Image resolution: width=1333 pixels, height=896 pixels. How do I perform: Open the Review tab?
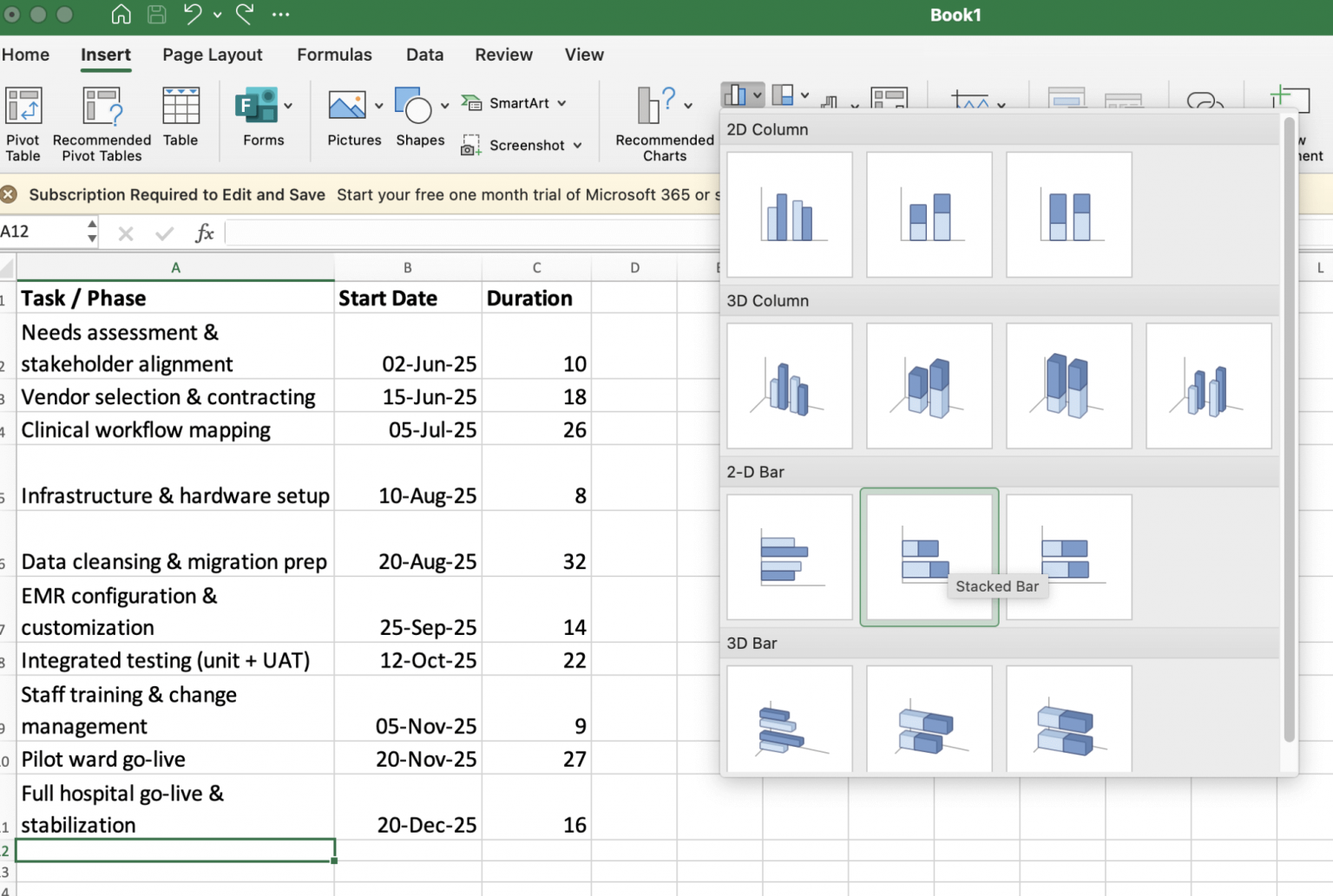503,55
